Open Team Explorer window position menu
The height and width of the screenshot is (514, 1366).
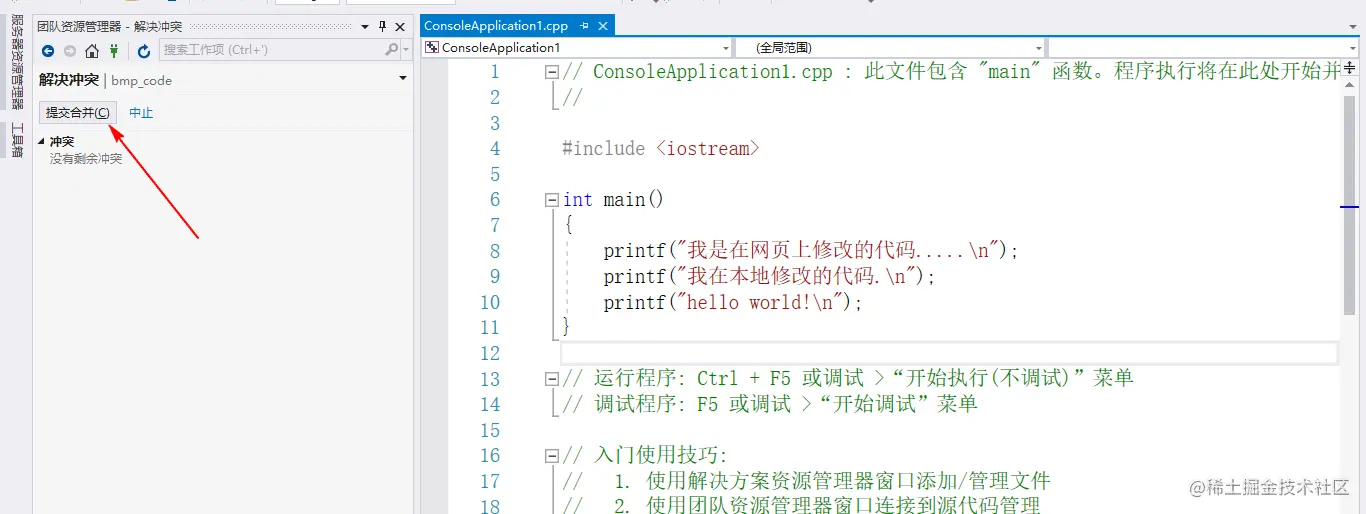tap(364, 26)
